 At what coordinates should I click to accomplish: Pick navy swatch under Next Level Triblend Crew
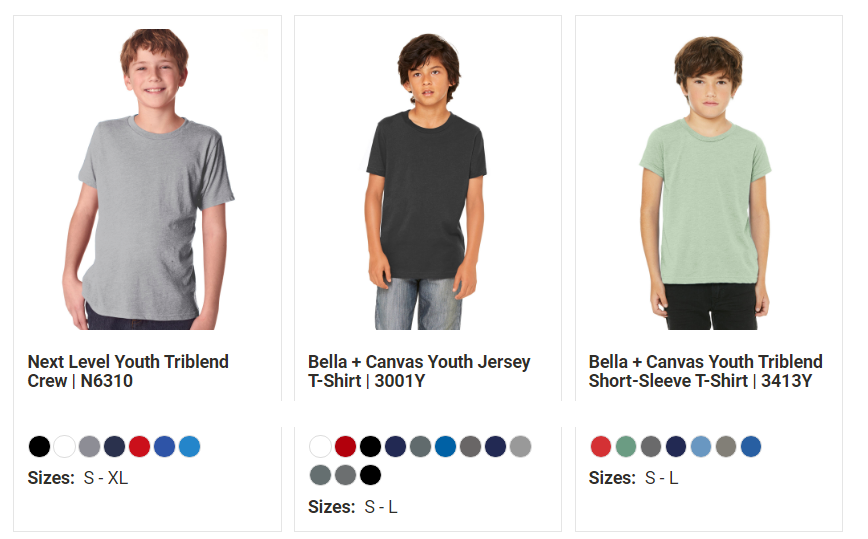[115, 446]
